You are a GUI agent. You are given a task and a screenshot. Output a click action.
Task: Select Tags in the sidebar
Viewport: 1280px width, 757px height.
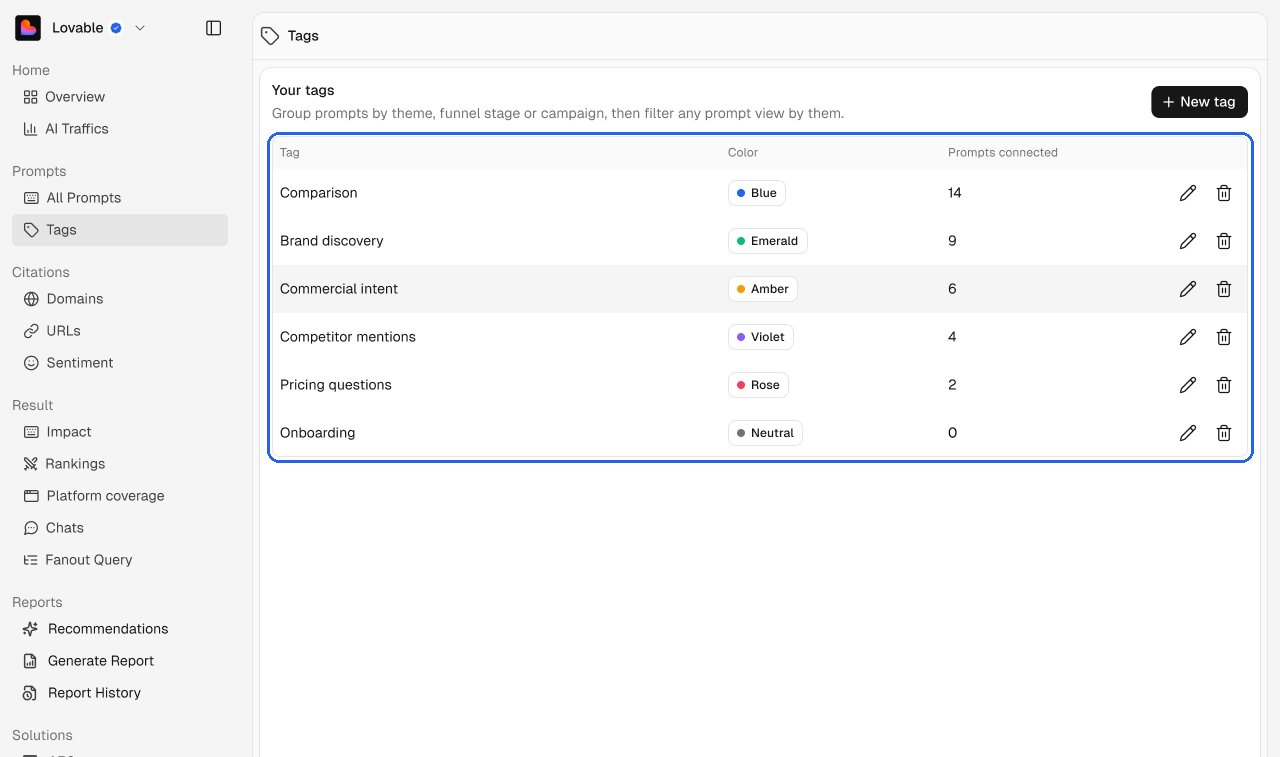coord(120,230)
